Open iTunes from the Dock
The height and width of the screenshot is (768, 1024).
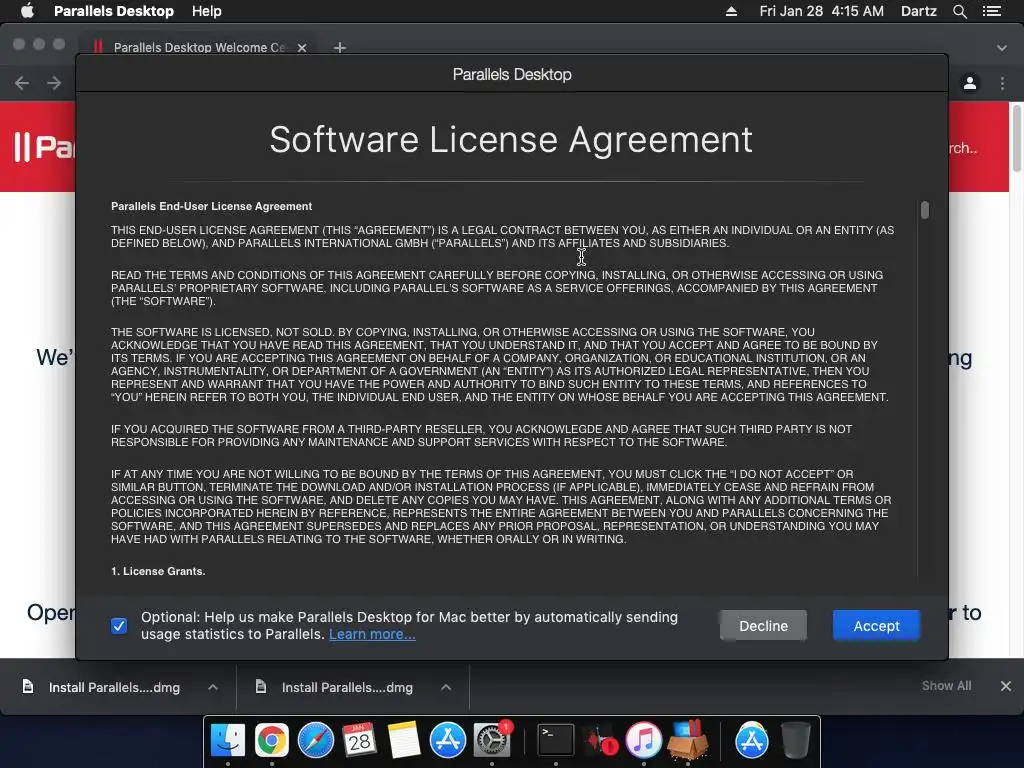pyautogui.click(x=644, y=740)
